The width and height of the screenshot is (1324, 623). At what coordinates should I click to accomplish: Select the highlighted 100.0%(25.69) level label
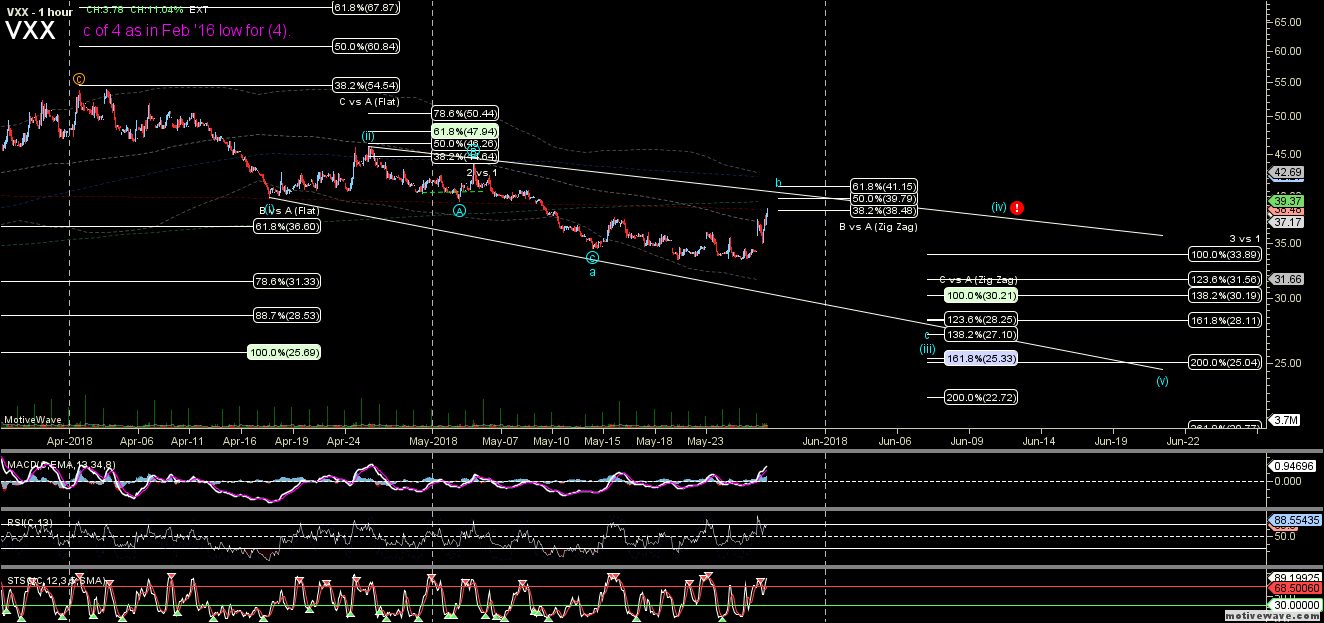point(284,352)
